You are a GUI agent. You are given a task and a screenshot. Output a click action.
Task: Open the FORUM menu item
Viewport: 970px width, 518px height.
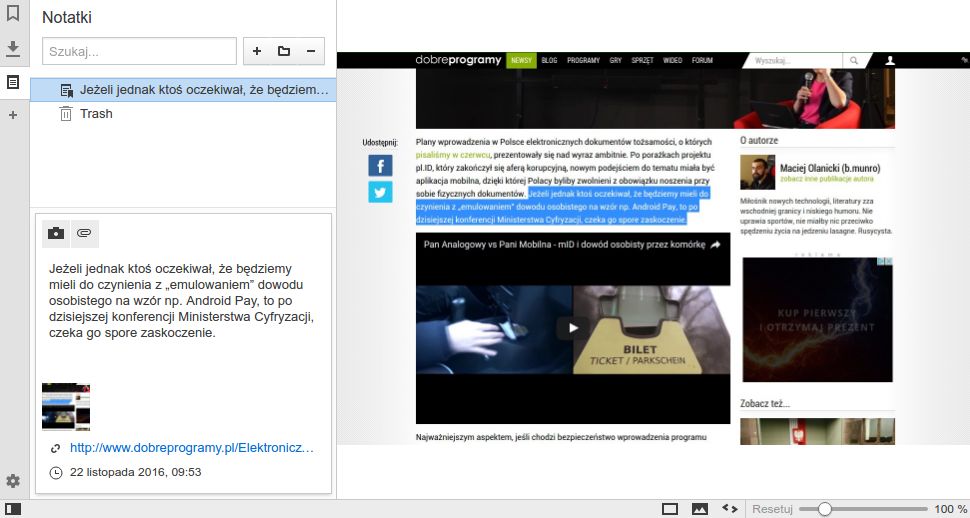click(x=702, y=60)
